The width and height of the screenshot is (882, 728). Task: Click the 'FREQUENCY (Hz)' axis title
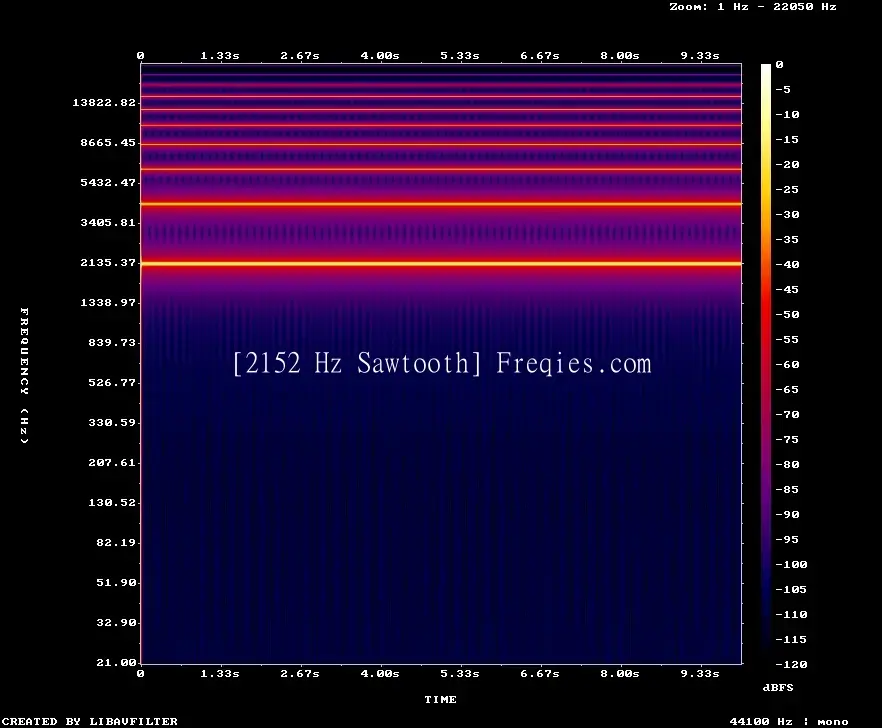click(x=24, y=376)
